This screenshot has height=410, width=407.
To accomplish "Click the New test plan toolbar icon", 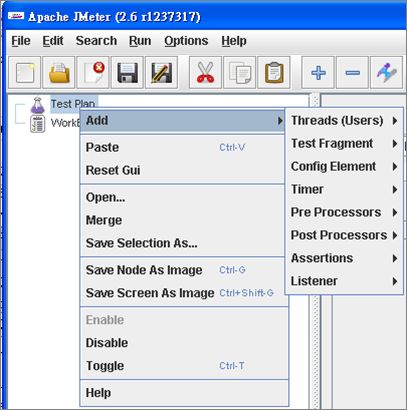I will [x=24, y=72].
